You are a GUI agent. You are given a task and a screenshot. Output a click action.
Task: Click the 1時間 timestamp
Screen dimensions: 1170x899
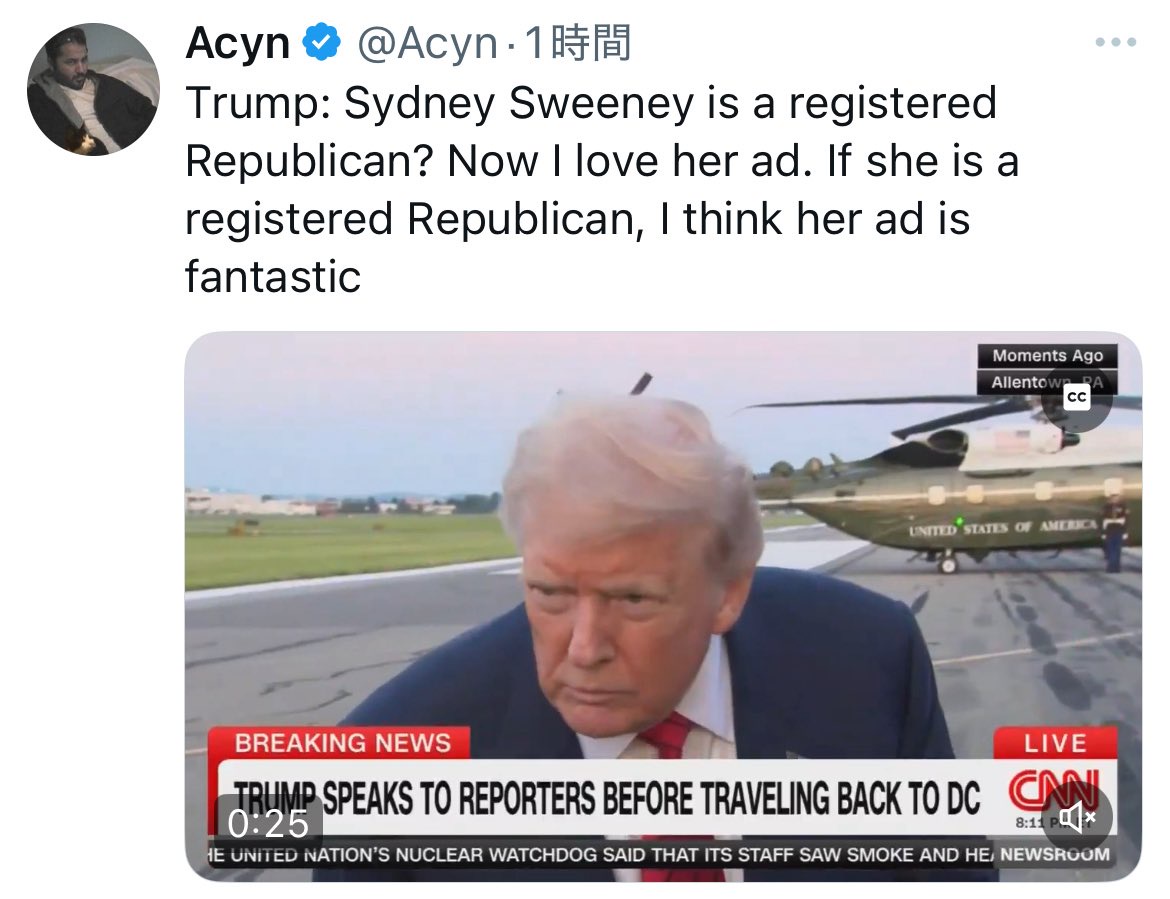578,43
